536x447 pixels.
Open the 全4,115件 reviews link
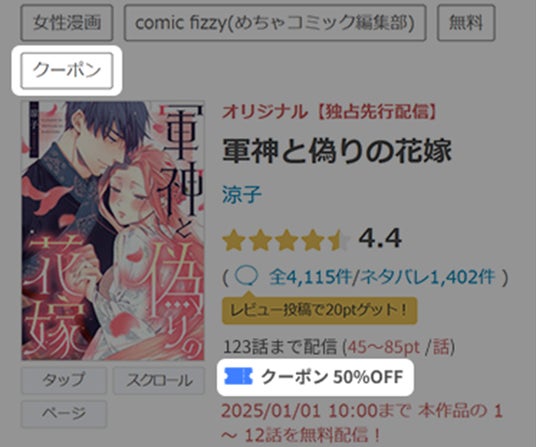coord(310,277)
